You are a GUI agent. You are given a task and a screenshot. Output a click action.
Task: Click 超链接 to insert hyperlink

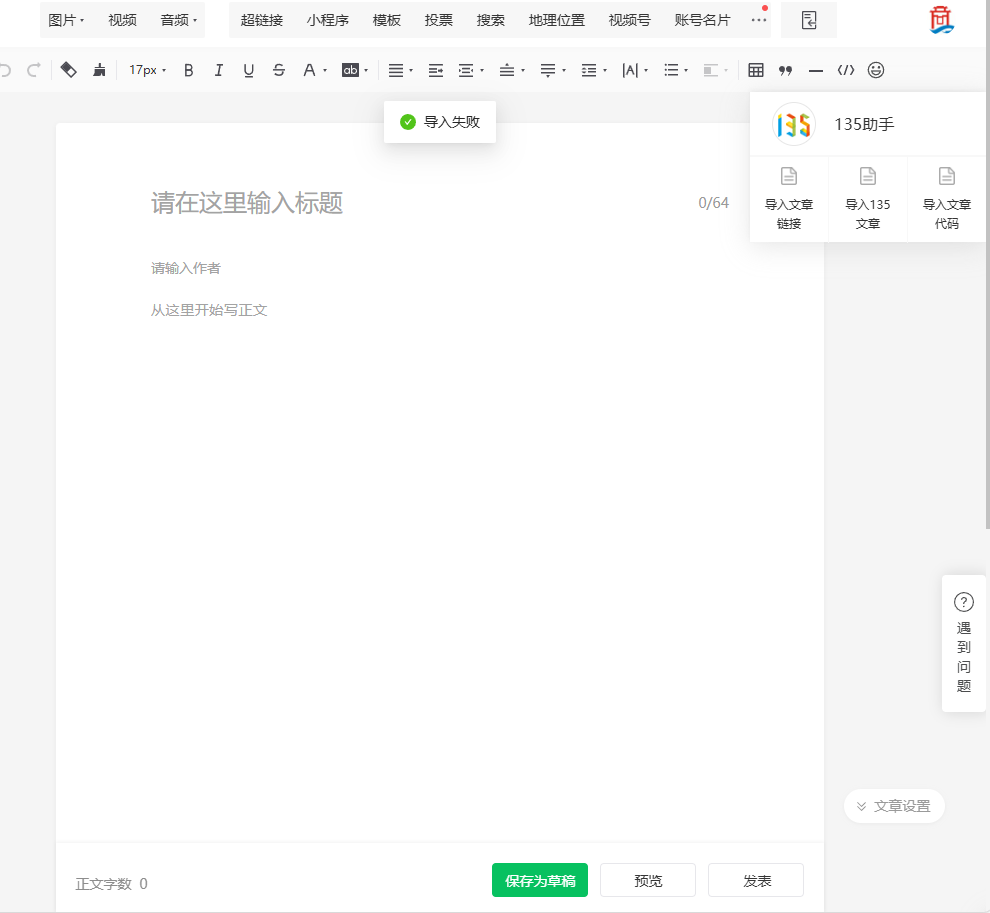point(261,20)
